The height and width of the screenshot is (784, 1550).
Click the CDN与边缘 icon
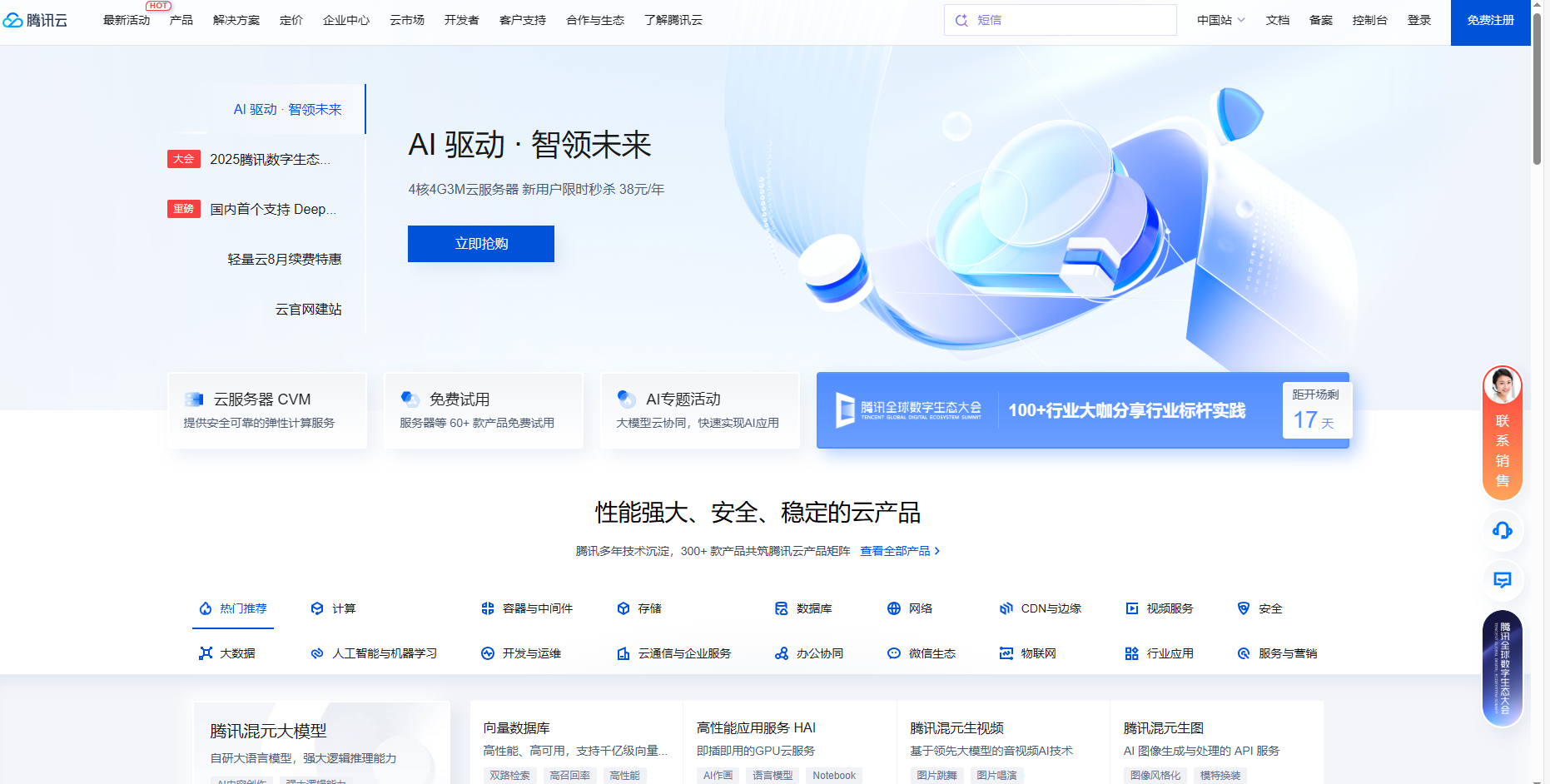(x=1006, y=608)
